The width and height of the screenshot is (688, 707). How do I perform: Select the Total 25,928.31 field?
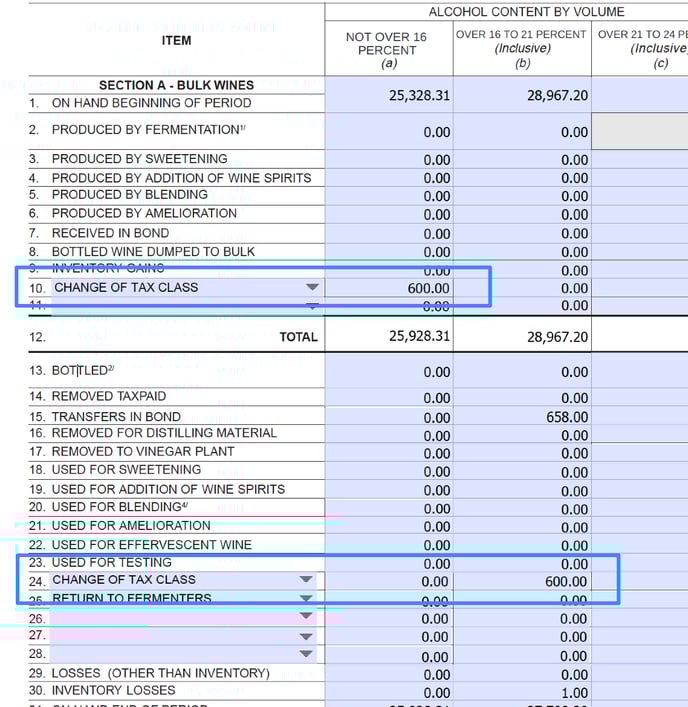pos(389,336)
